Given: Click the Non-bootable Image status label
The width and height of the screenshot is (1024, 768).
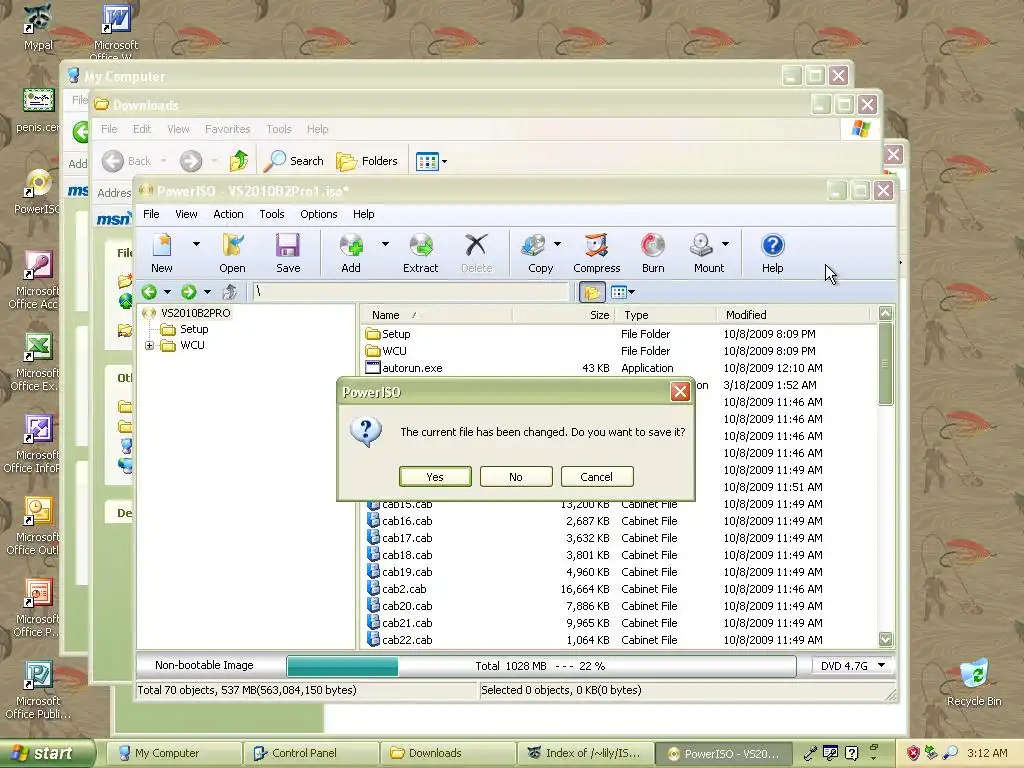Looking at the screenshot, I should click(x=204, y=665).
